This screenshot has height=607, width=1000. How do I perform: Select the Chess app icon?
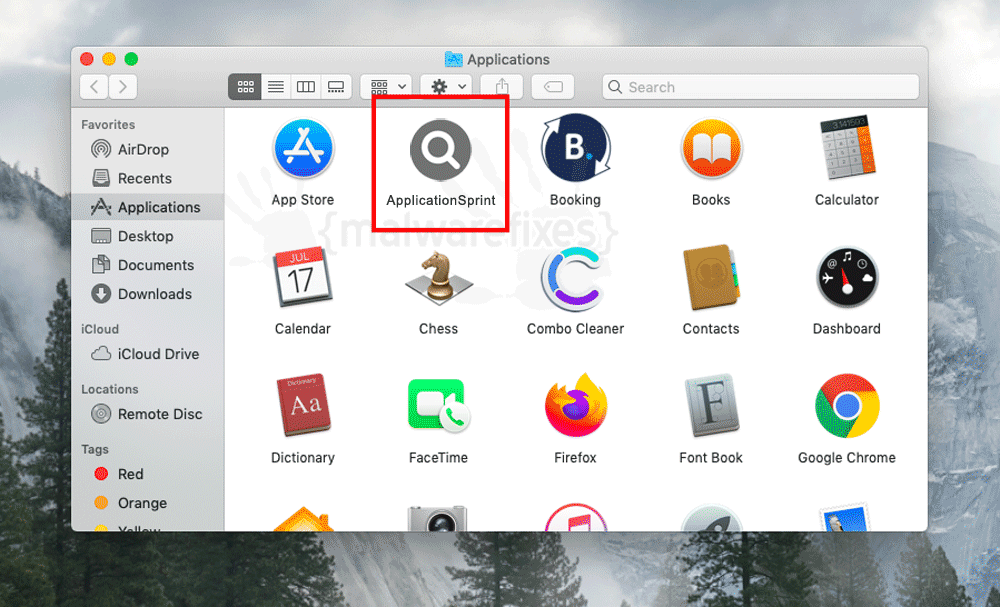[x=439, y=277]
